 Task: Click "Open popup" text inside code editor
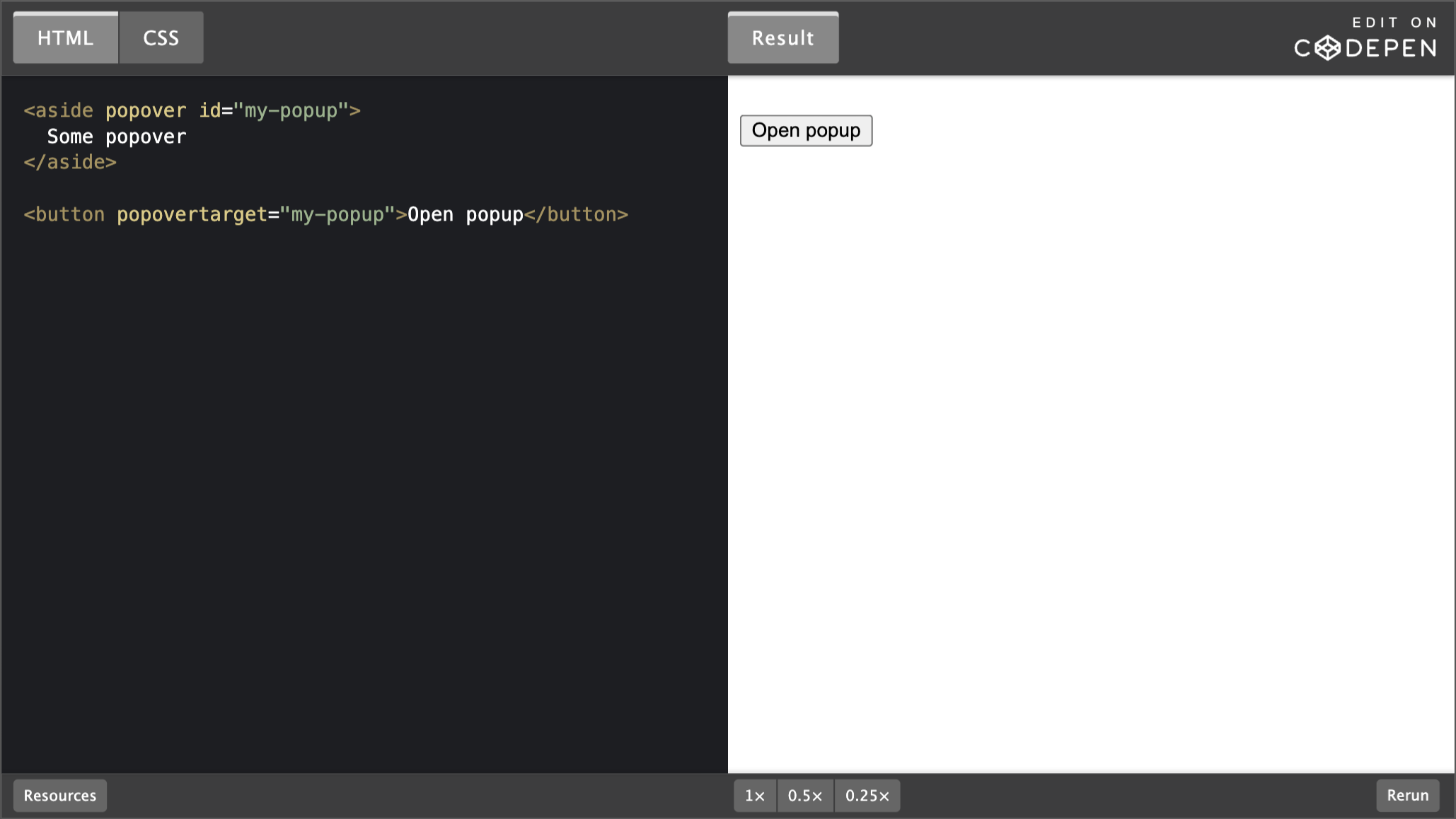pos(466,215)
